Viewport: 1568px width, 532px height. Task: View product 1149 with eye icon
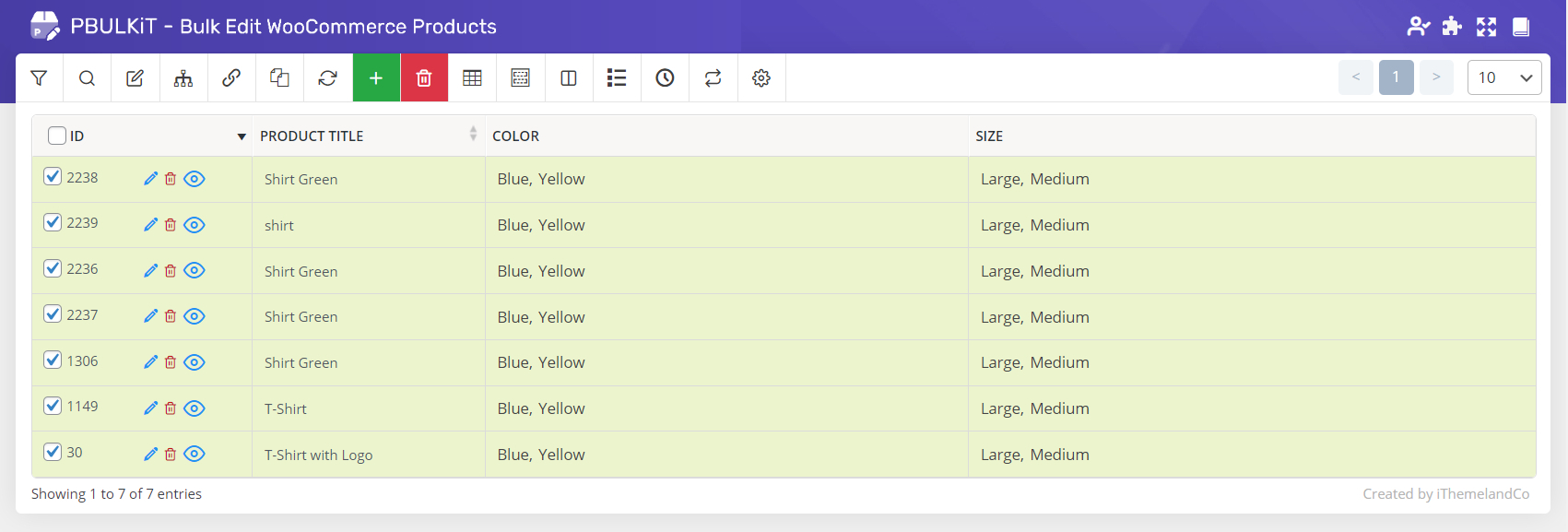click(x=194, y=408)
